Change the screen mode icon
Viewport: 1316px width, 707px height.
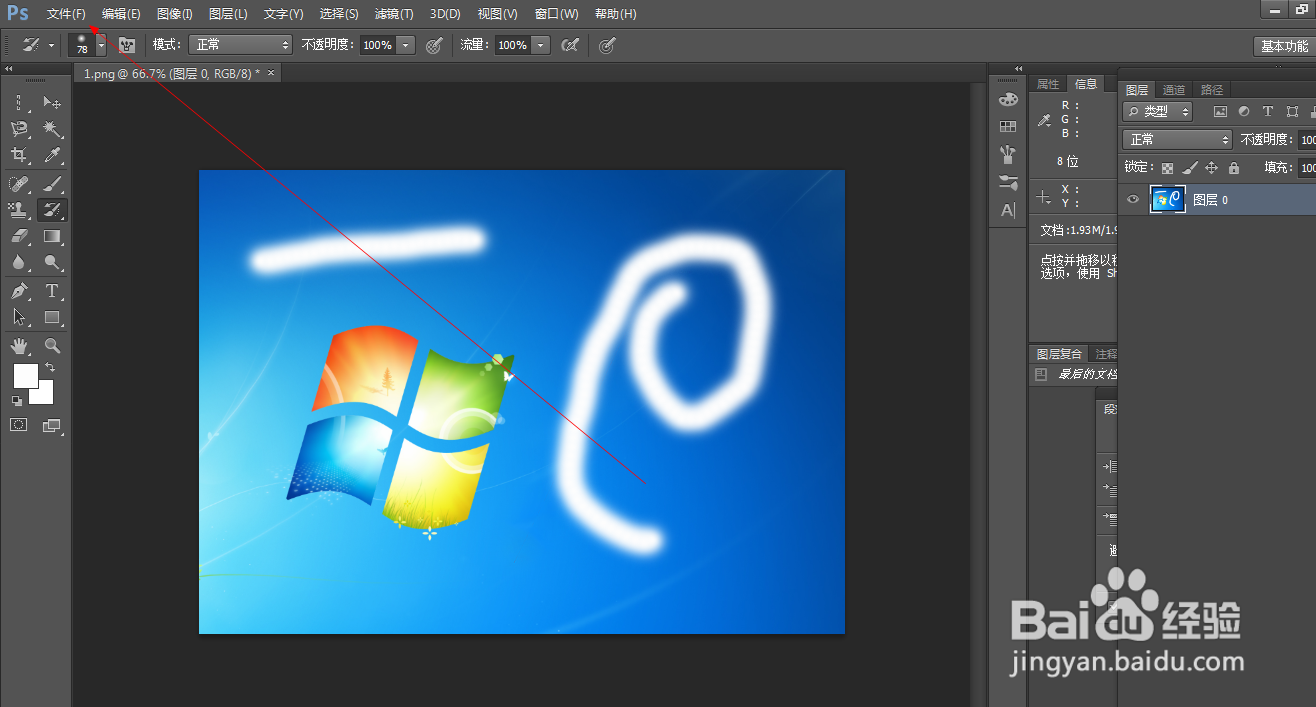52,425
